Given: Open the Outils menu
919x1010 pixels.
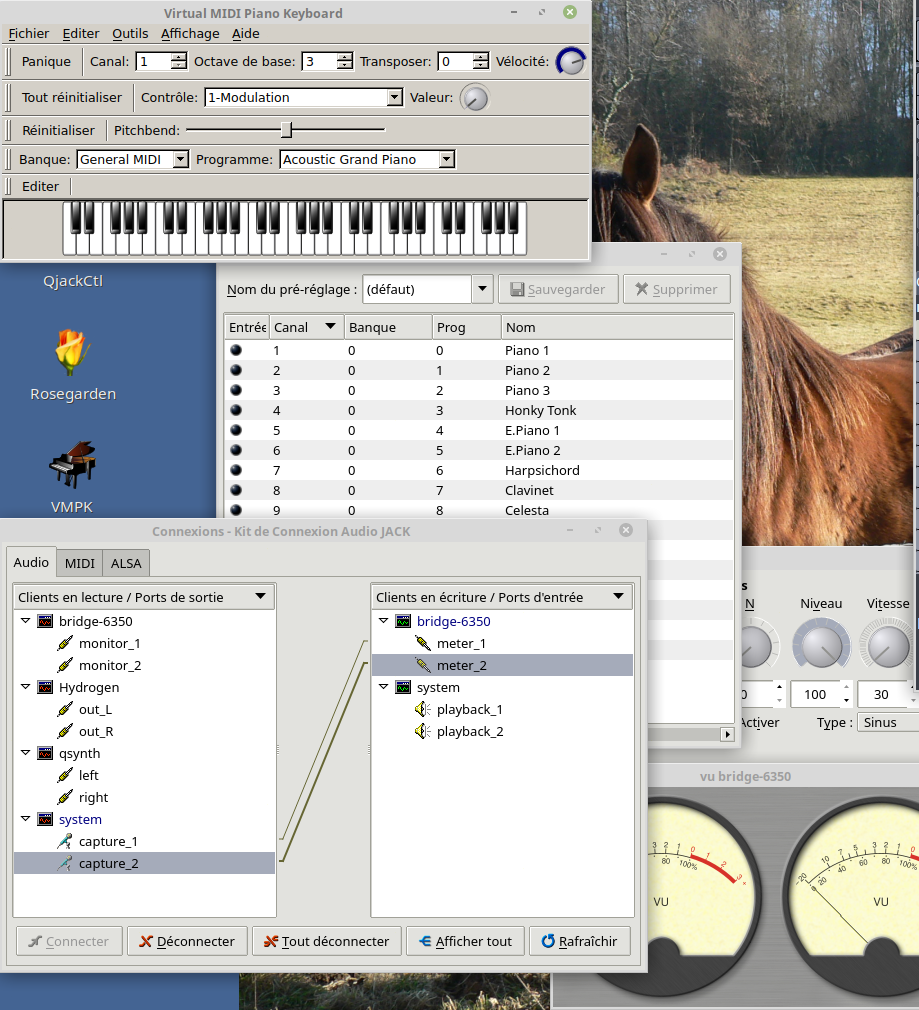Looking at the screenshot, I should [130, 33].
